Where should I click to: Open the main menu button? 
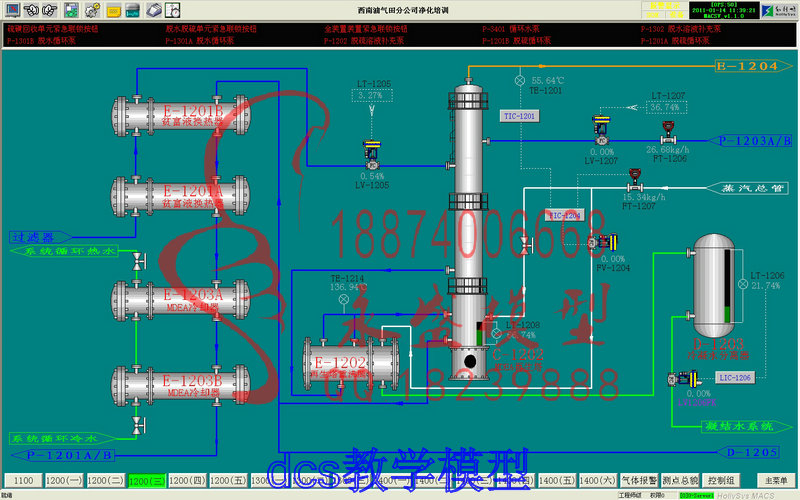pos(776,480)
